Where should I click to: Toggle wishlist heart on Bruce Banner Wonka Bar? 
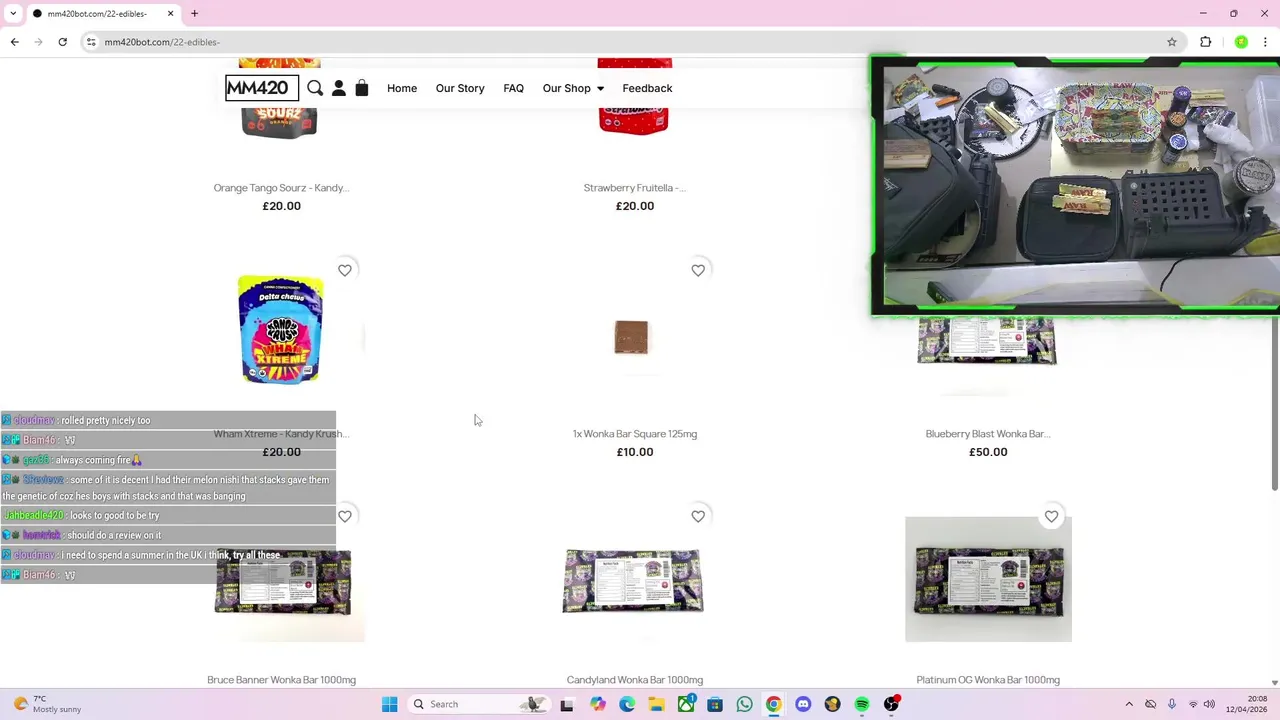345,516
